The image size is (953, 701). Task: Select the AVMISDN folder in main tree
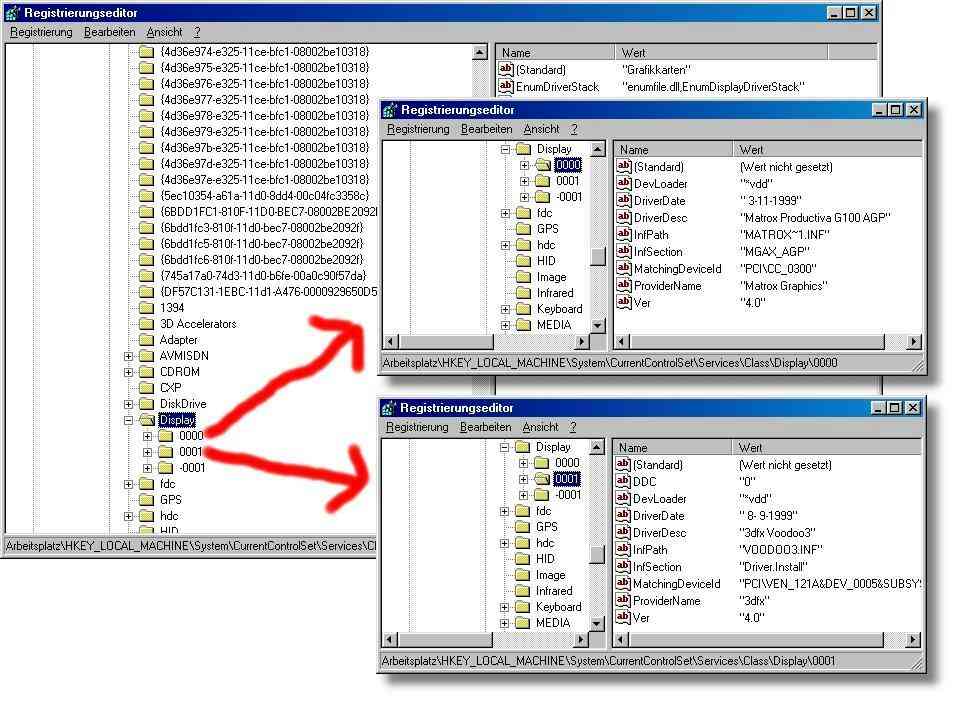(183, 356)
